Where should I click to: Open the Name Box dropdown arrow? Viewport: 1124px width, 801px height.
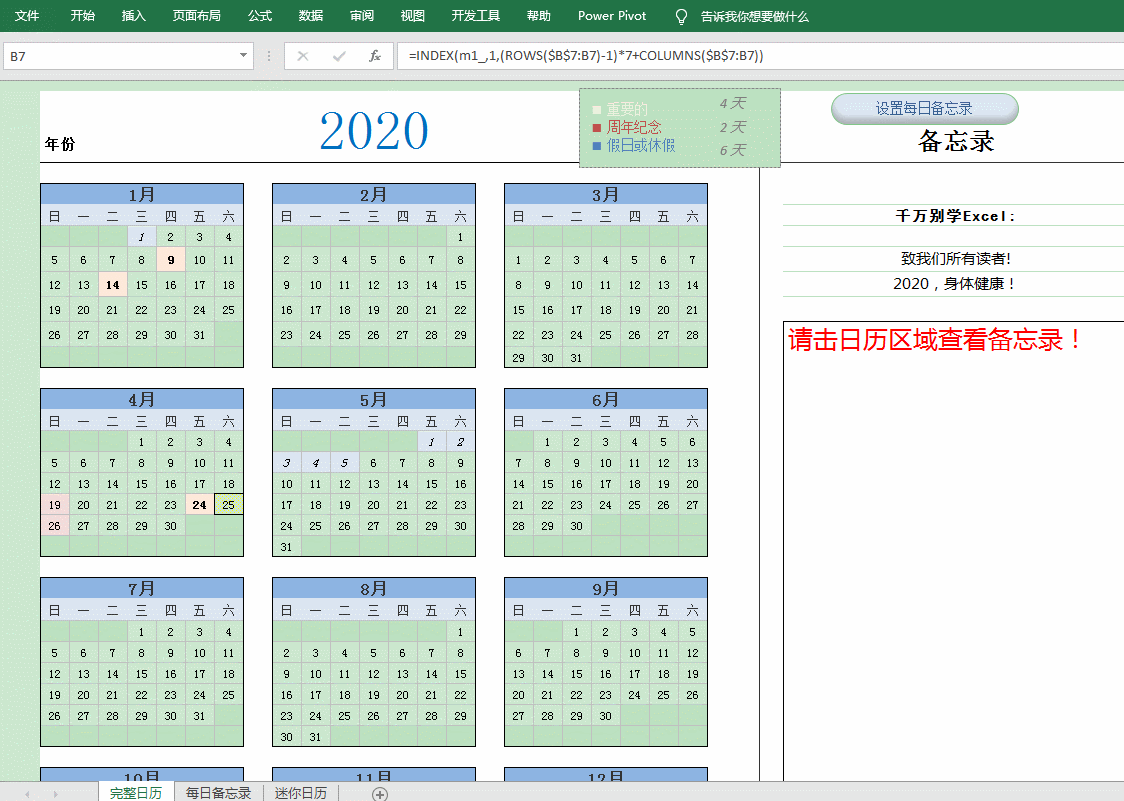(242, 56)
